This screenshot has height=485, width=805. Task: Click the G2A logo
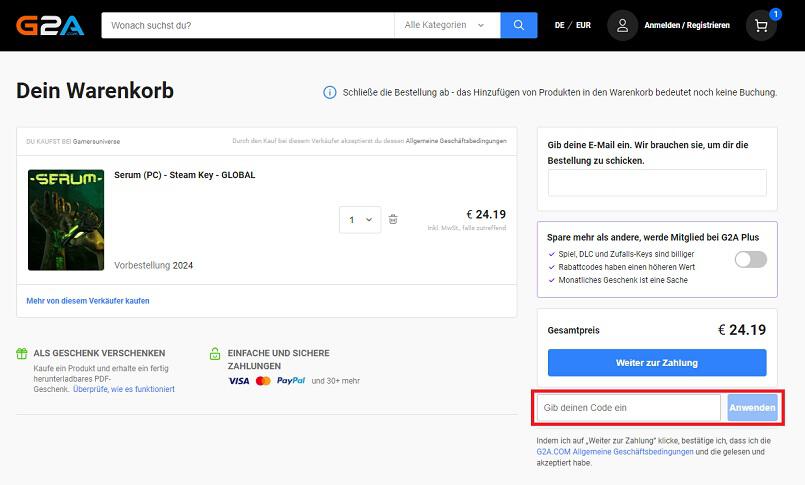50,25
